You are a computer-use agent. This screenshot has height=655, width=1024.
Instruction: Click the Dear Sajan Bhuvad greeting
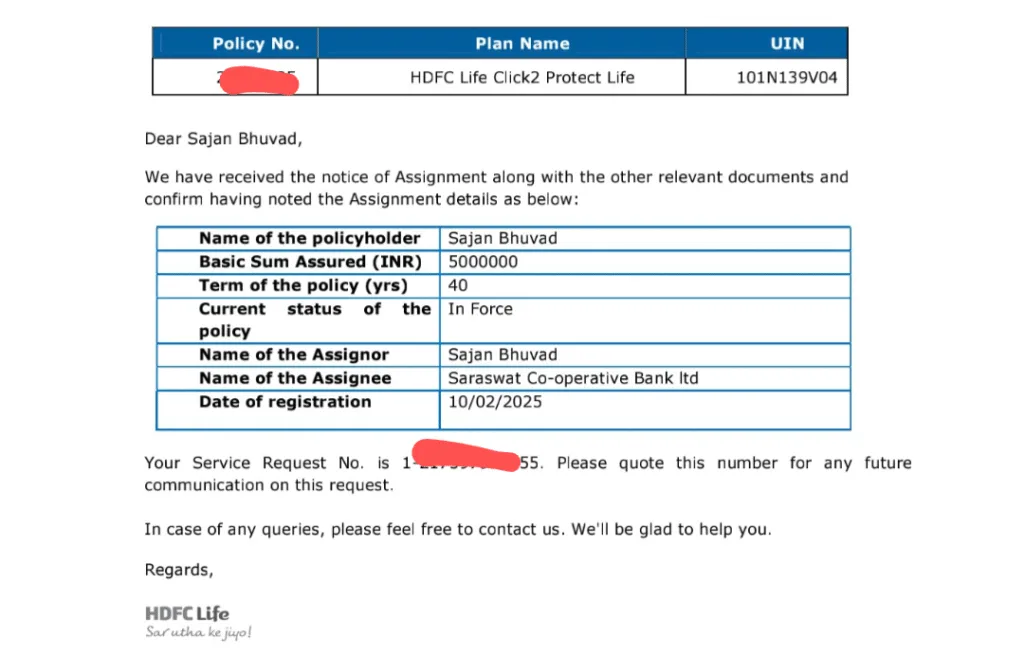(x=223, y=139)
